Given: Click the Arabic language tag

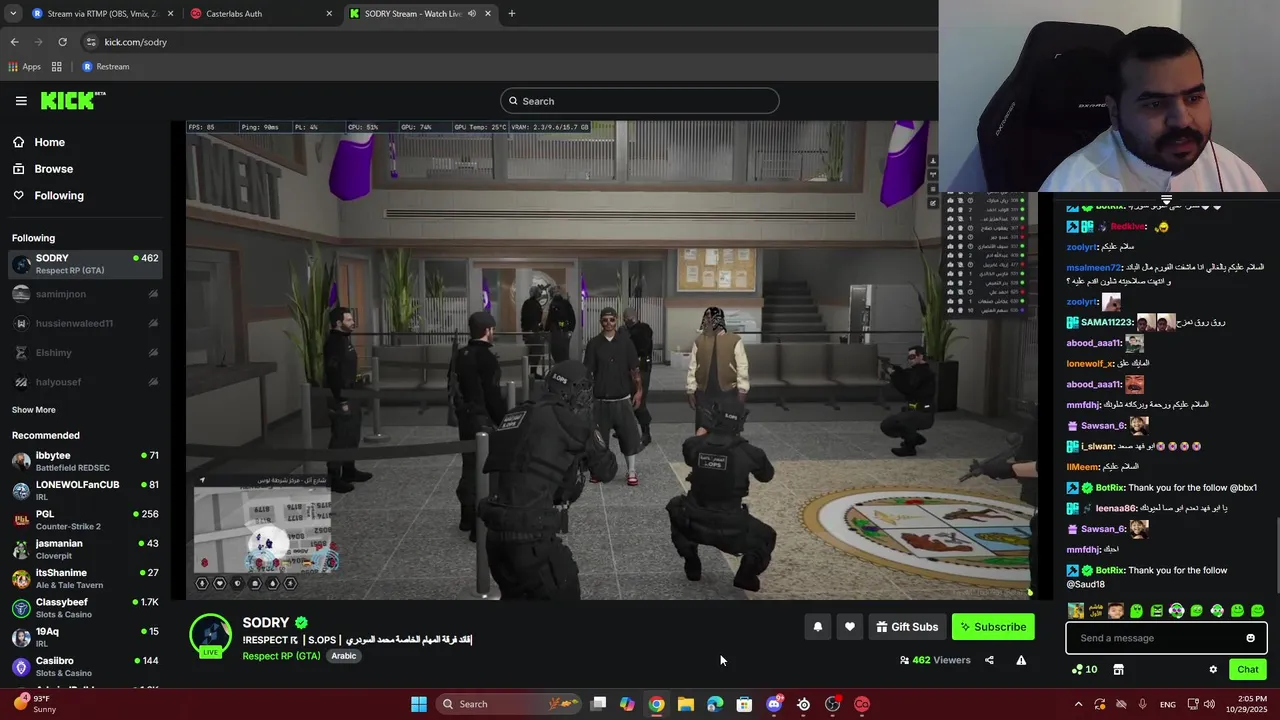Looking at the screenshot, I should pyautogui.click(x=344, y=656).
